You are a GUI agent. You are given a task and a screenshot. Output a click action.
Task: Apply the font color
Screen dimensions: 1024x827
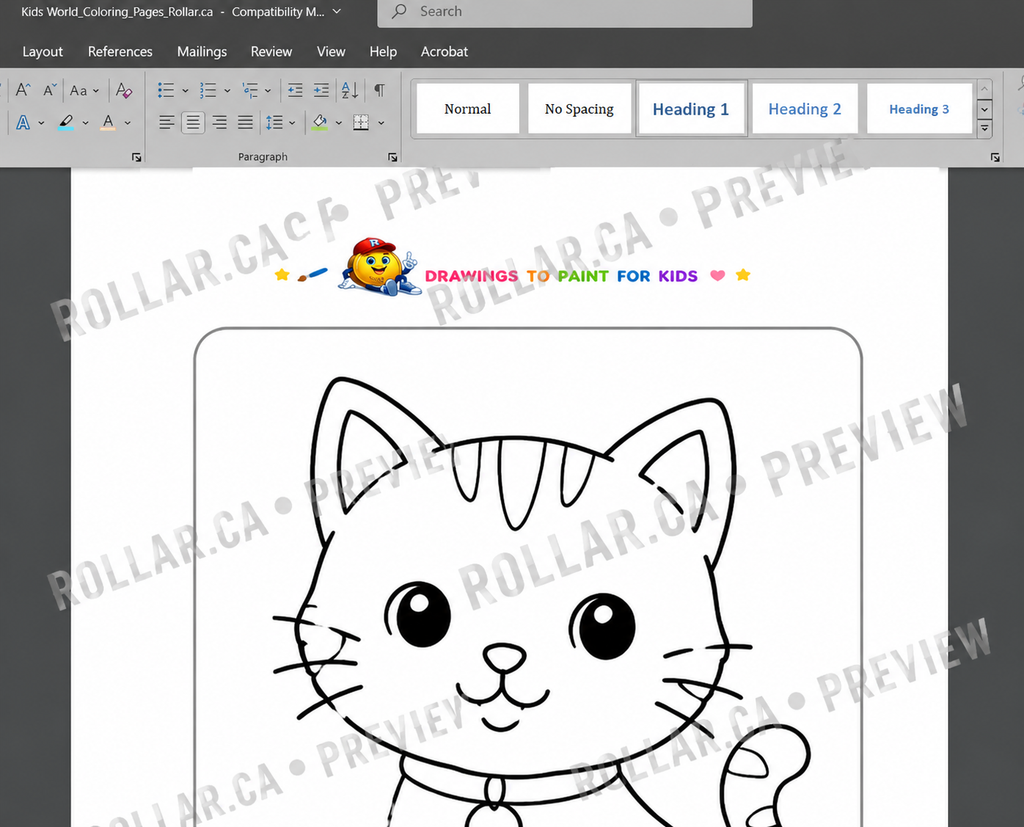(x=108, y=122)
